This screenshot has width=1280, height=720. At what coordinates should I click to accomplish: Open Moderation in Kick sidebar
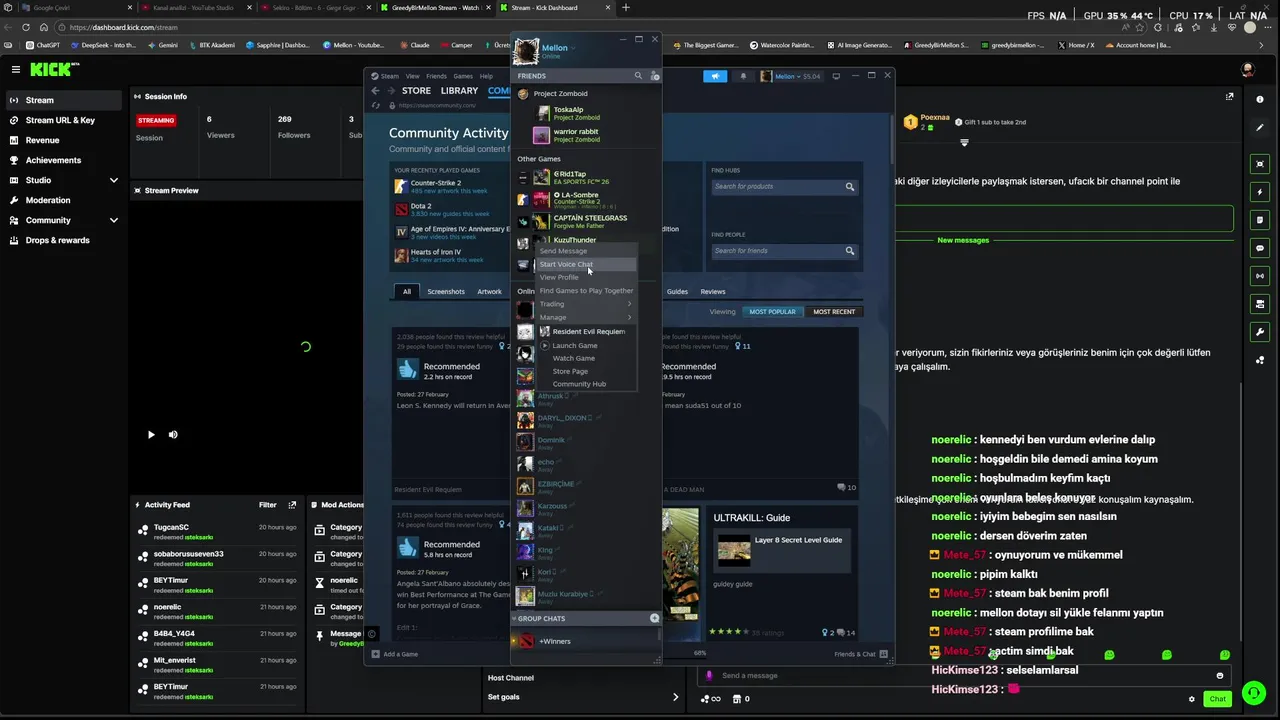tap(48, 200)
